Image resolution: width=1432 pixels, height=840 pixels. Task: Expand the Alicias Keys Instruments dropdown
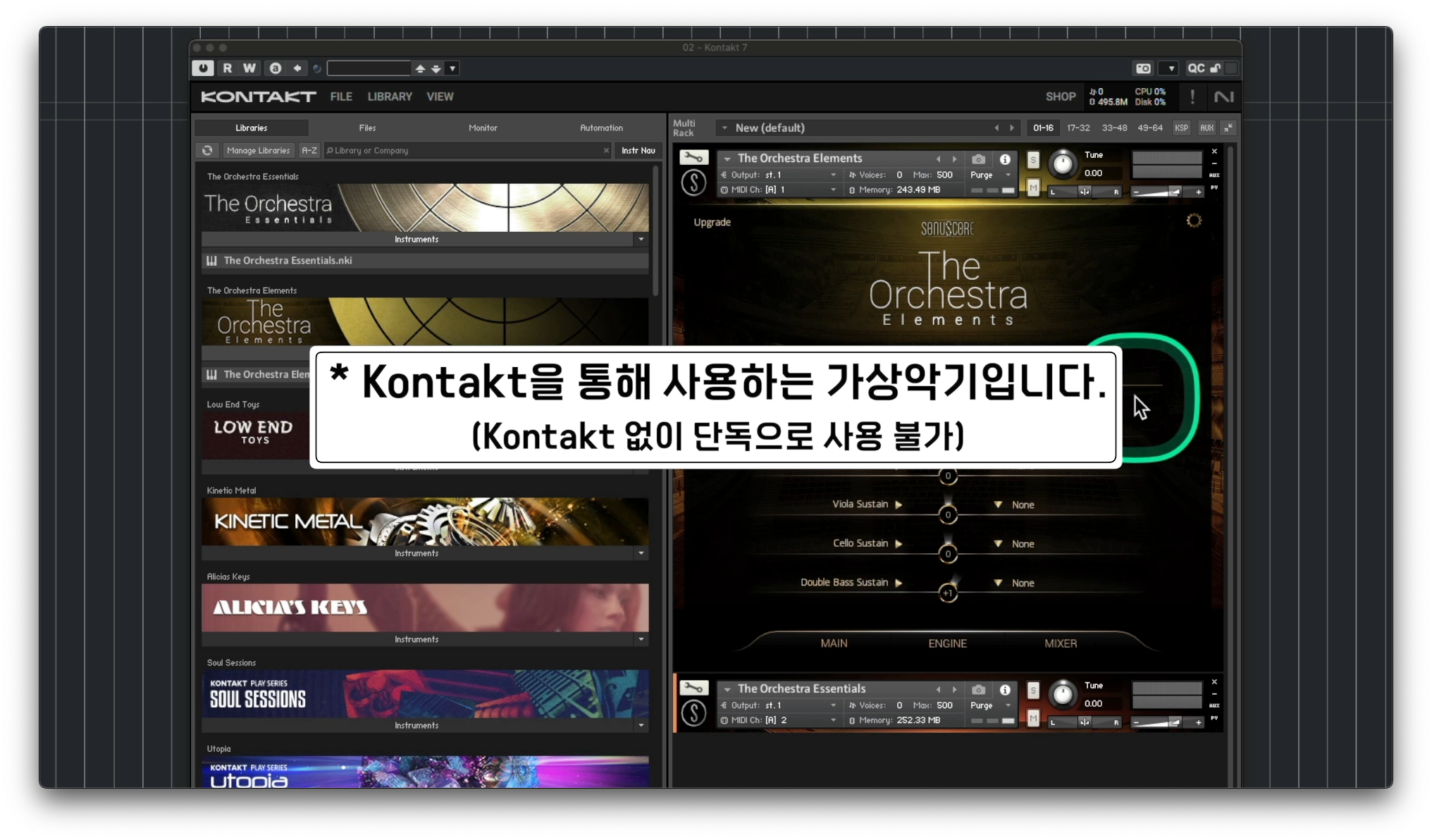[641, 640]
